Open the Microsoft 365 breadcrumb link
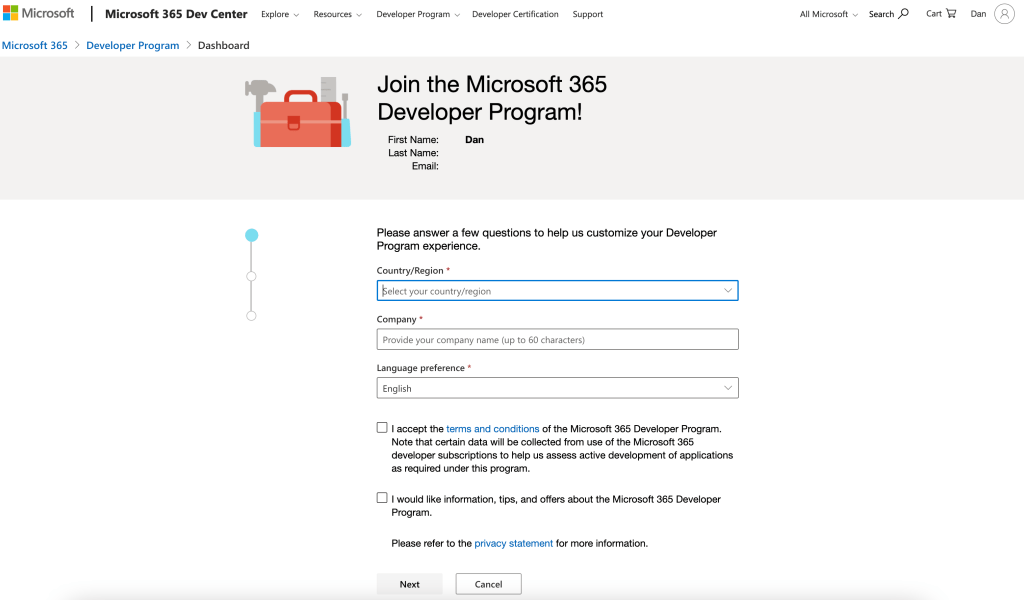1024x600 pixels. pos(35,45)
